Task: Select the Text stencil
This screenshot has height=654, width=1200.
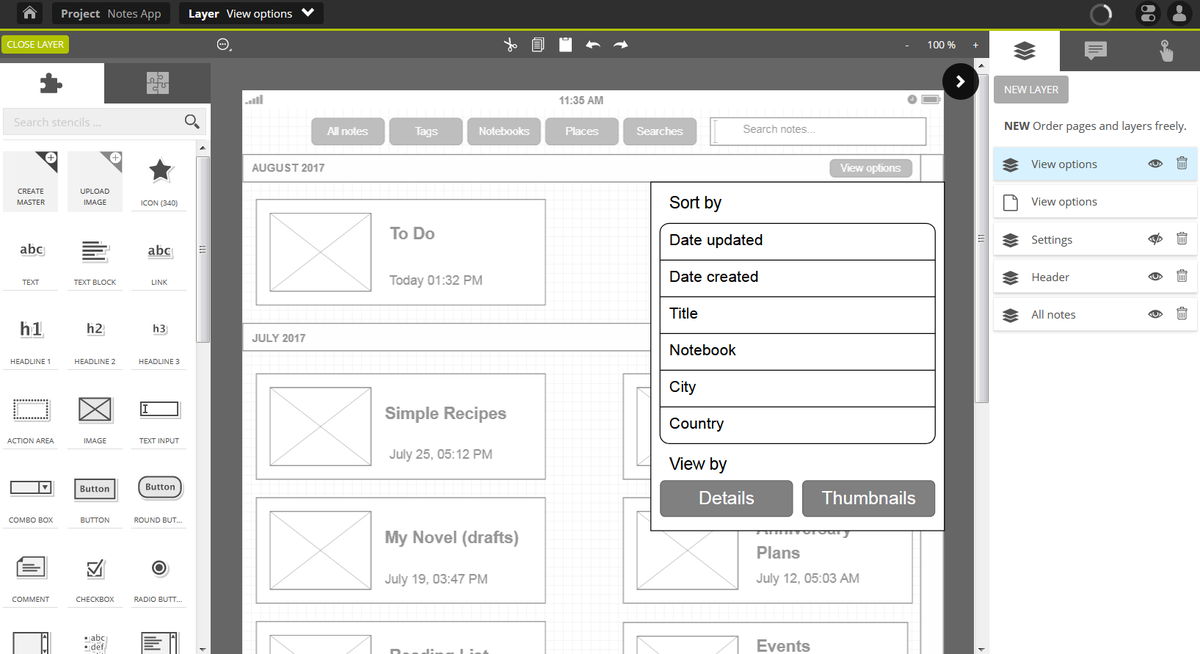Action: coord(31,259)
